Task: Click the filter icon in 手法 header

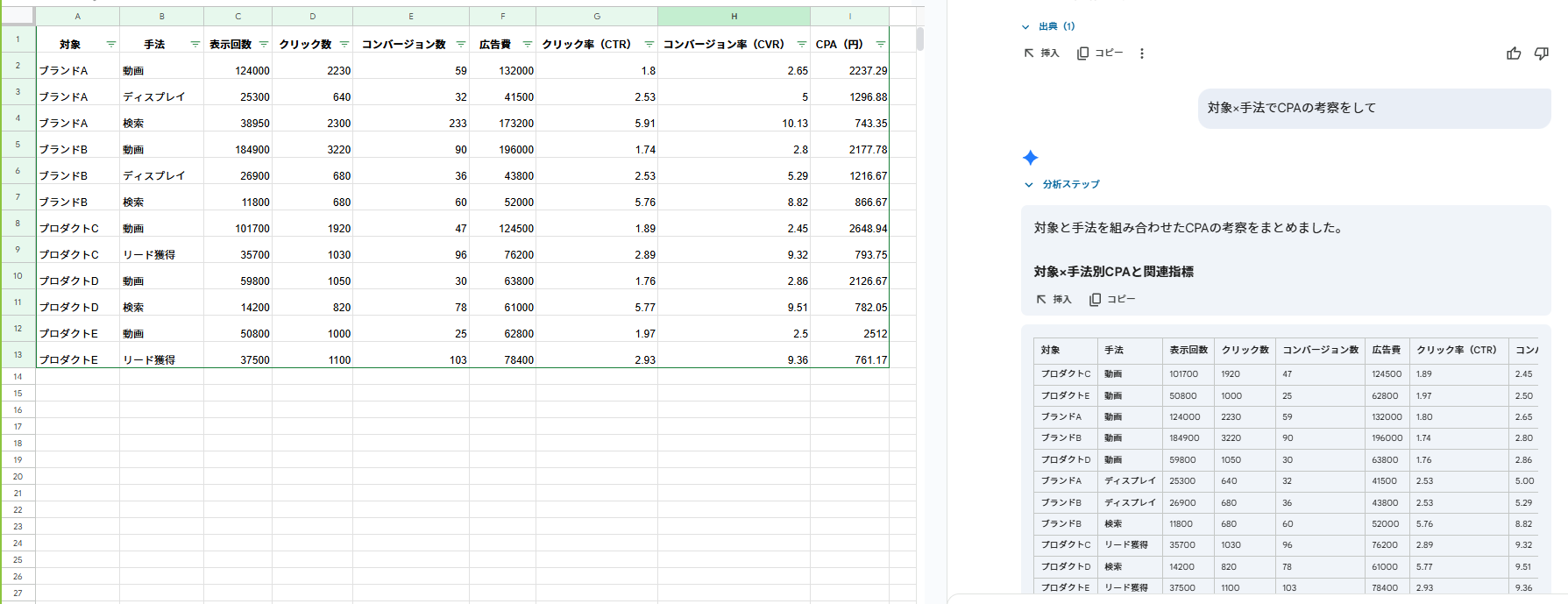Action: point(195,44)
